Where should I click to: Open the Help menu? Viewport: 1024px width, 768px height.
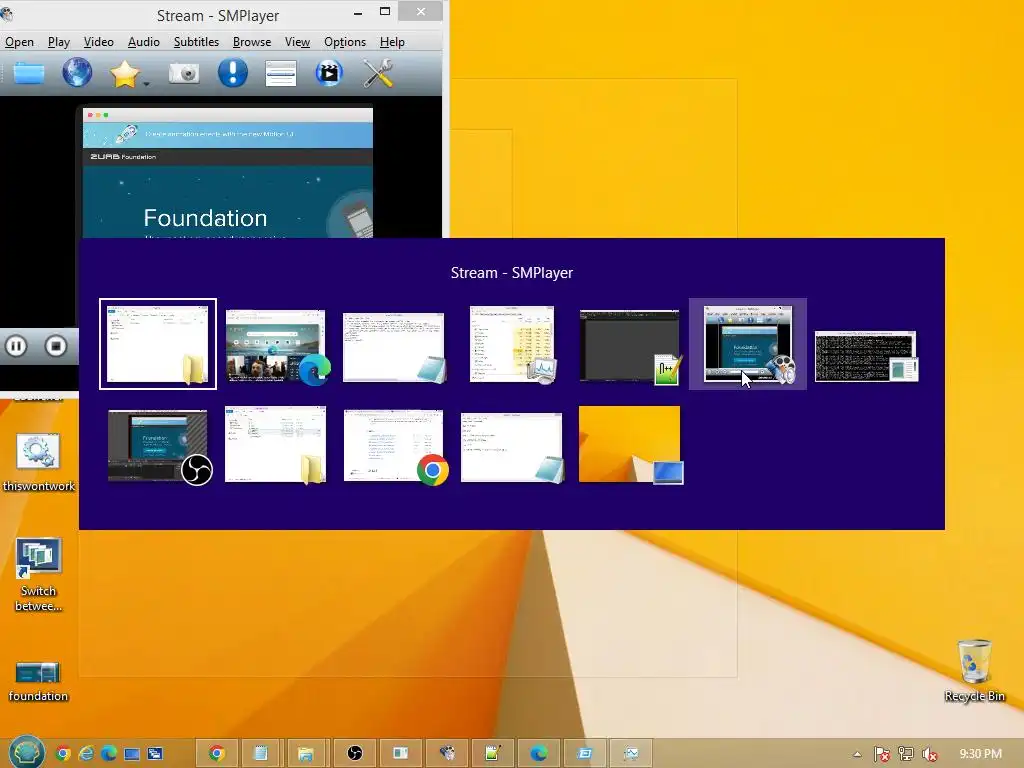tap(392, 42)
